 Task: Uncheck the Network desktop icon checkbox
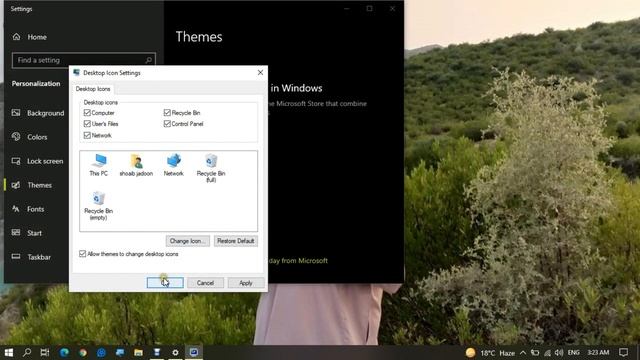[87, 135]
